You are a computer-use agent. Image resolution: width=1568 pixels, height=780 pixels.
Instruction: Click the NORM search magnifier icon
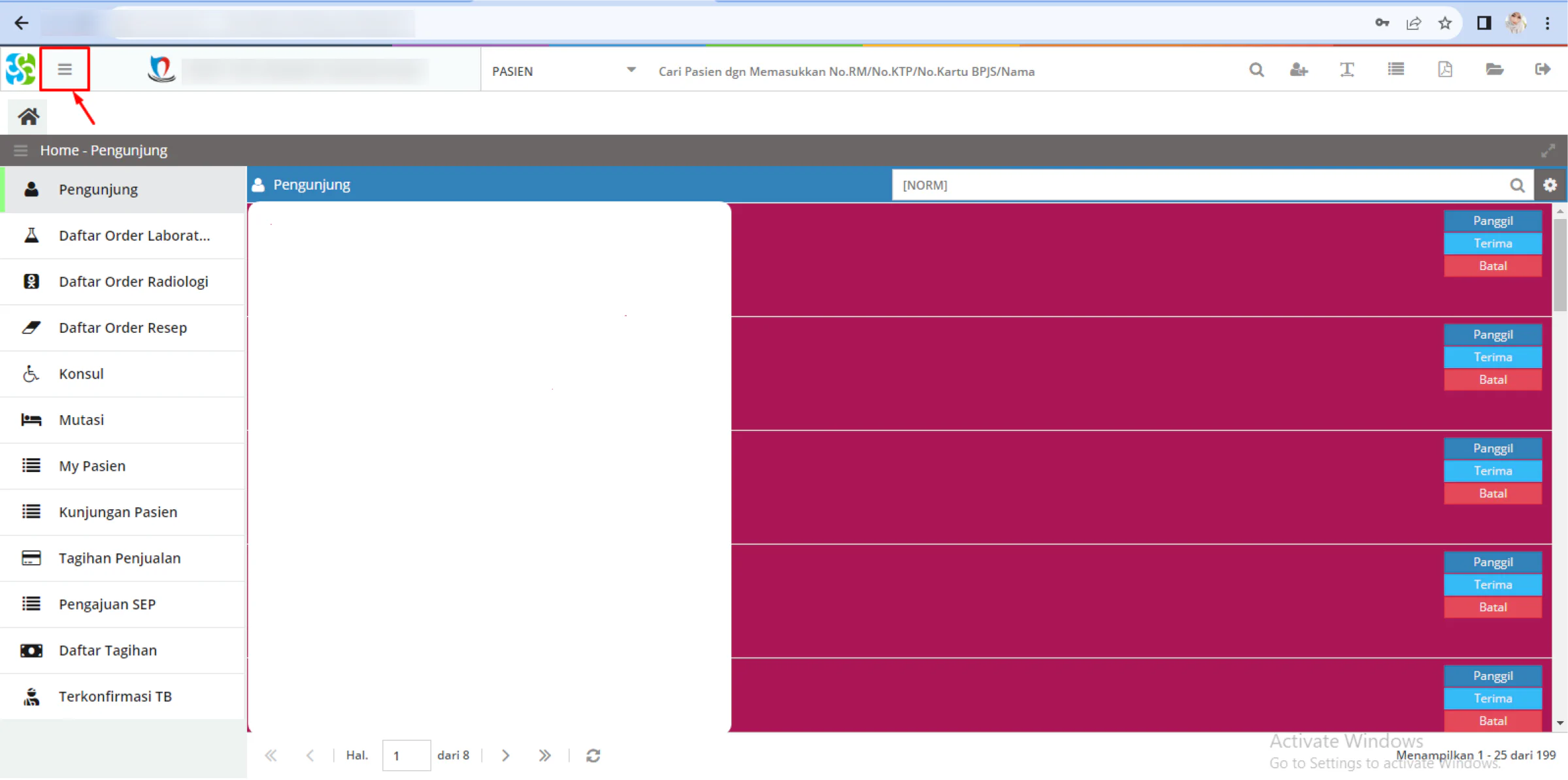click(x=1517, y=186)
